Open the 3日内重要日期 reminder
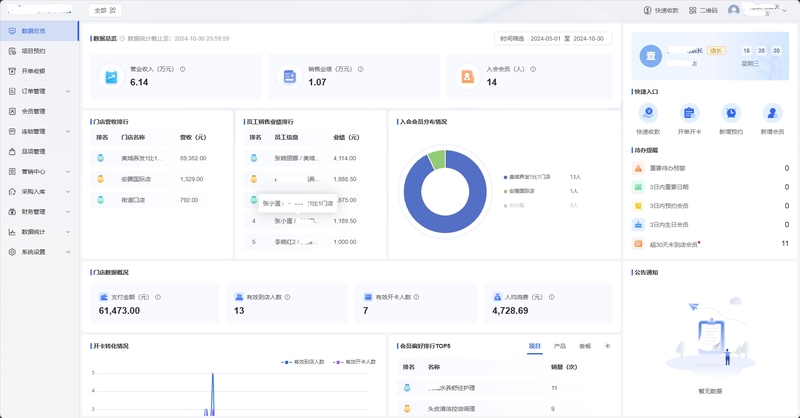The image size is (800, 418). point(711,187)
